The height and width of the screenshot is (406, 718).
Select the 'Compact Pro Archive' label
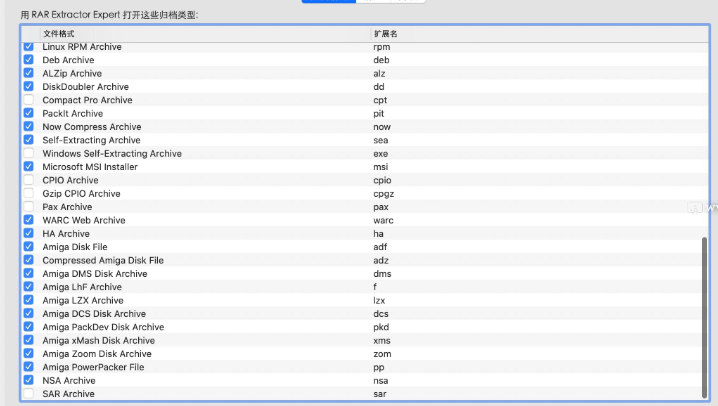point(87,100)
